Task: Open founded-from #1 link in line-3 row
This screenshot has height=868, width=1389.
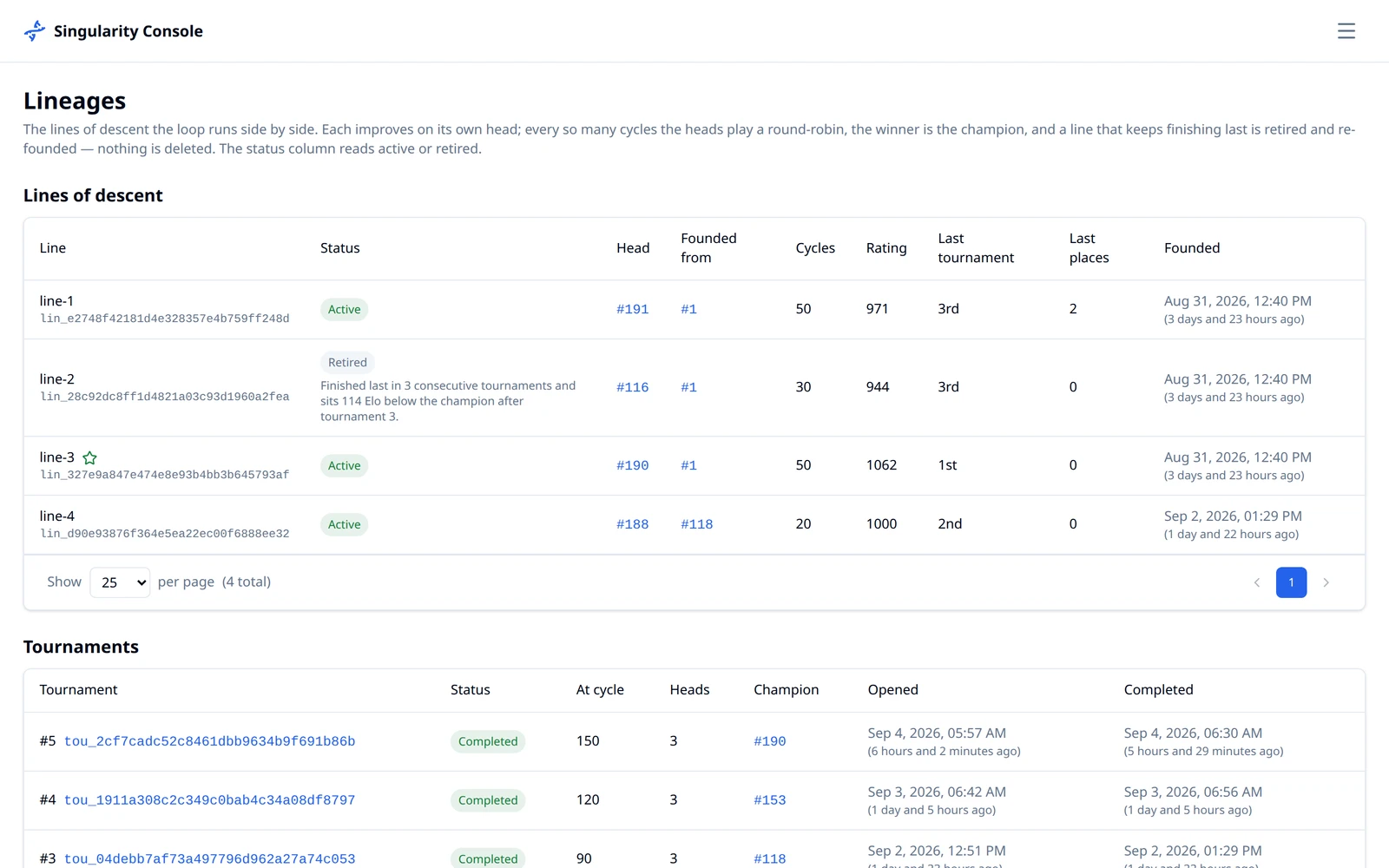Action: click(688, 465)
